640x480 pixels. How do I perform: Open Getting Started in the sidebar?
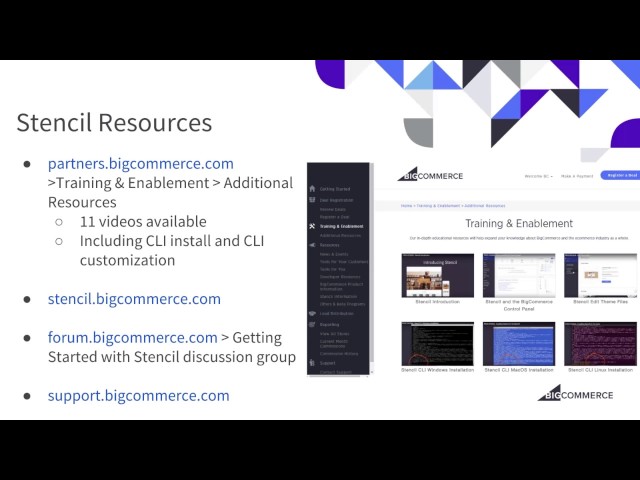pyautogui.click(x=335, y=189)
